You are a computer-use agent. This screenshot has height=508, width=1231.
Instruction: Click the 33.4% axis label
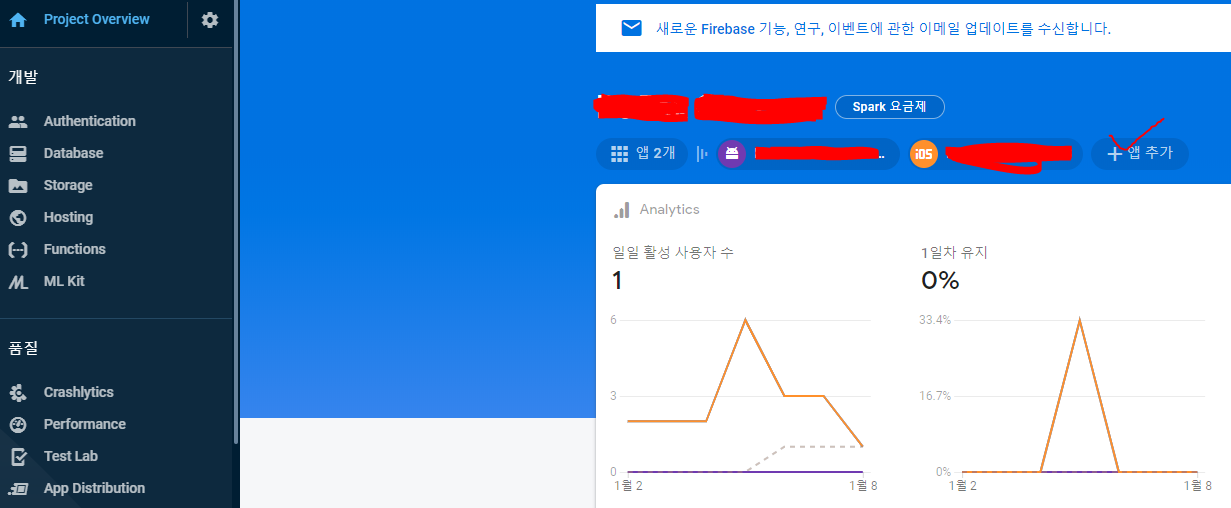[935, 320]
